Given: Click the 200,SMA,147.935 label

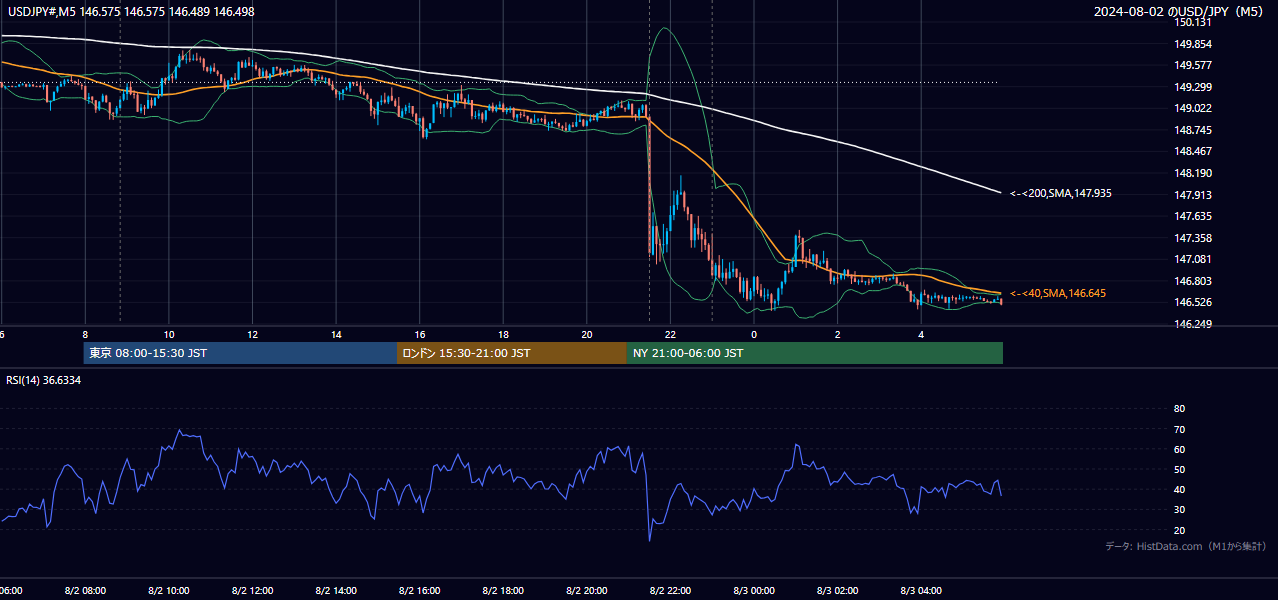Looking at the screenshot, I should point(1060,193).
